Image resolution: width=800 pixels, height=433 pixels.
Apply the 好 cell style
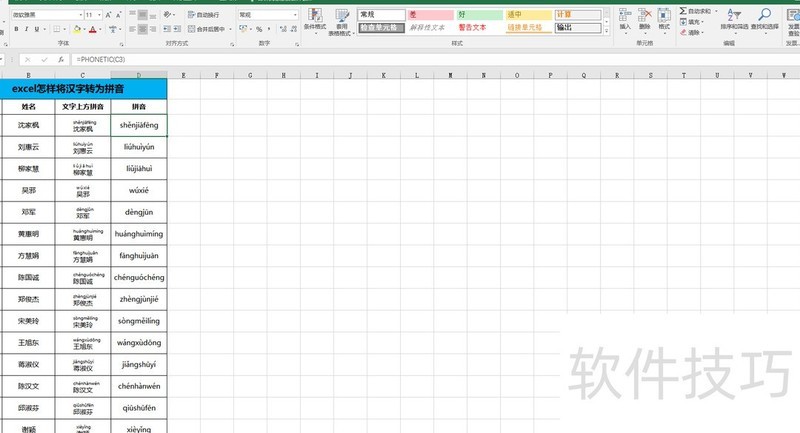478,15
